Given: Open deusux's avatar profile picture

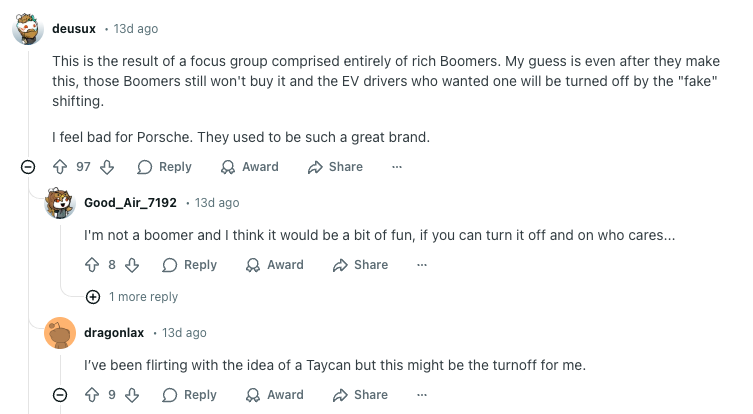Looking at the screenshot, I should tap(28, 29).
